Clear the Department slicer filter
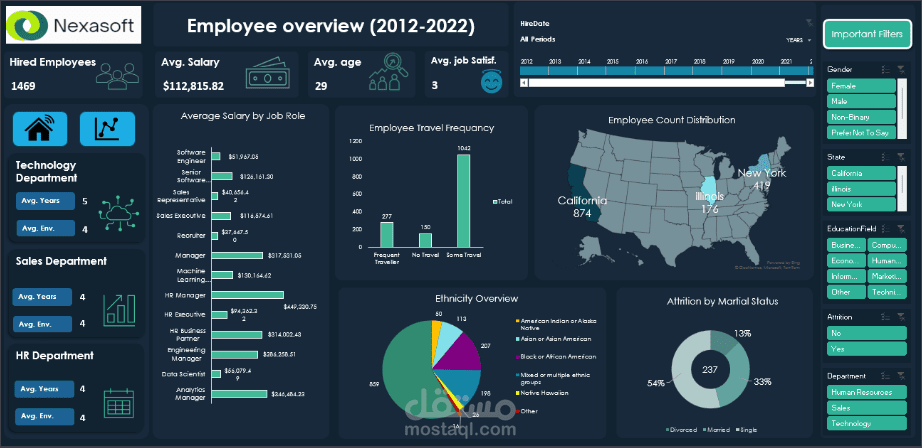This screenshot has height=448, width=922. pos(900,376)
